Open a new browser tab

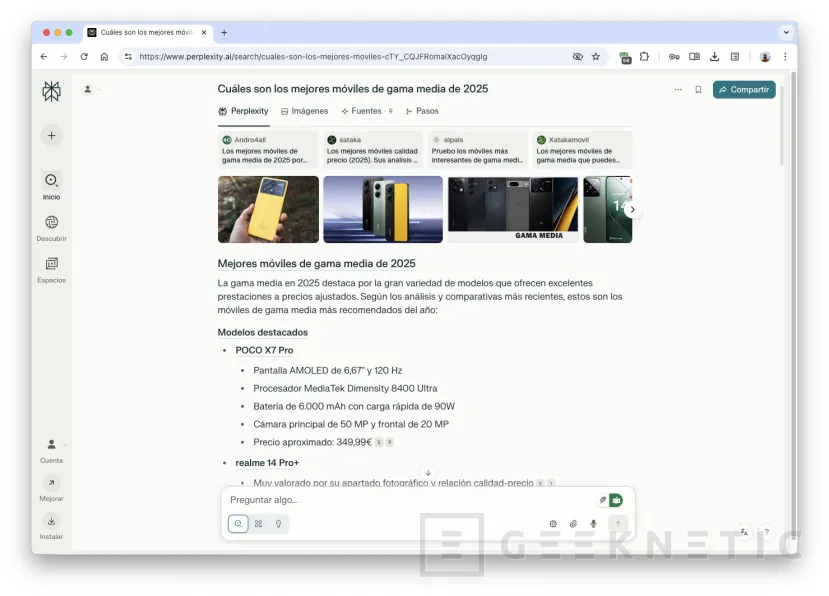pos(224,32)
